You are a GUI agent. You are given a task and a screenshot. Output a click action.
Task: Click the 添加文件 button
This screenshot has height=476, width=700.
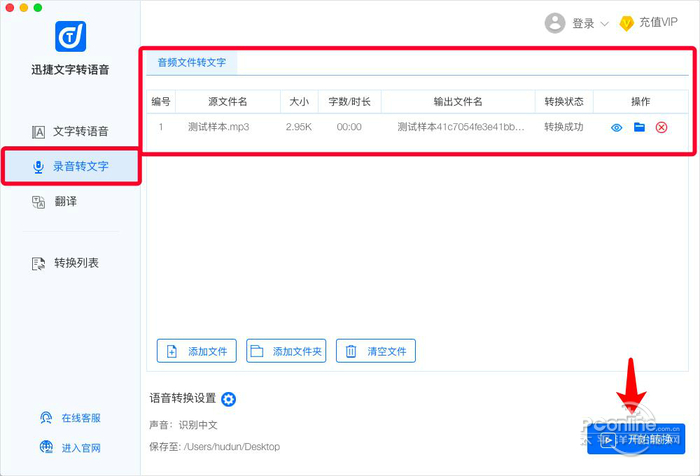[196, 351]
